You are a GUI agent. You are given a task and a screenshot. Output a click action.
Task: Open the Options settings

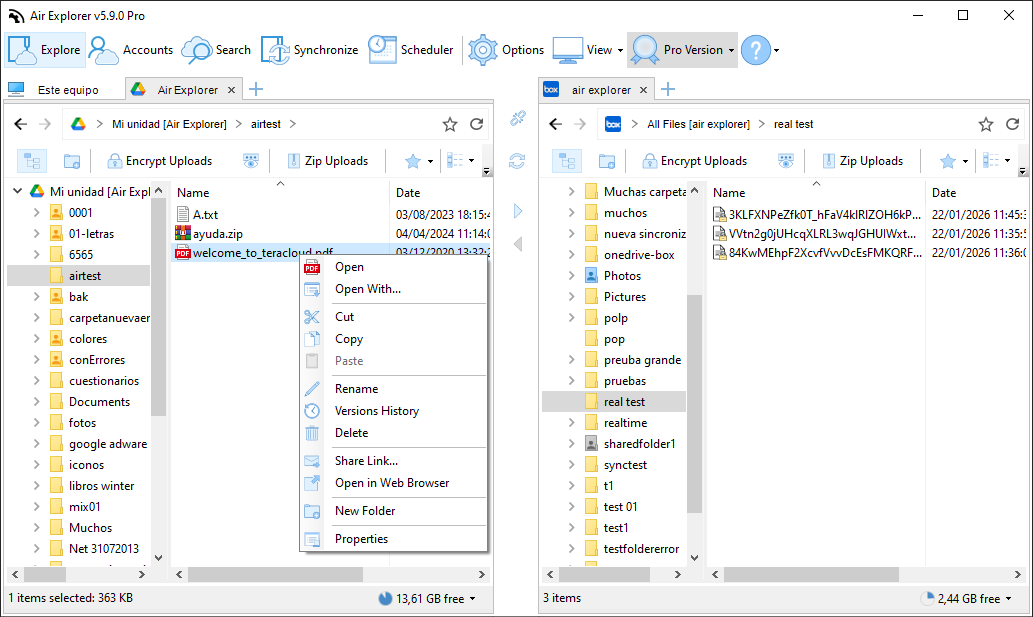(x=505, y=49)
